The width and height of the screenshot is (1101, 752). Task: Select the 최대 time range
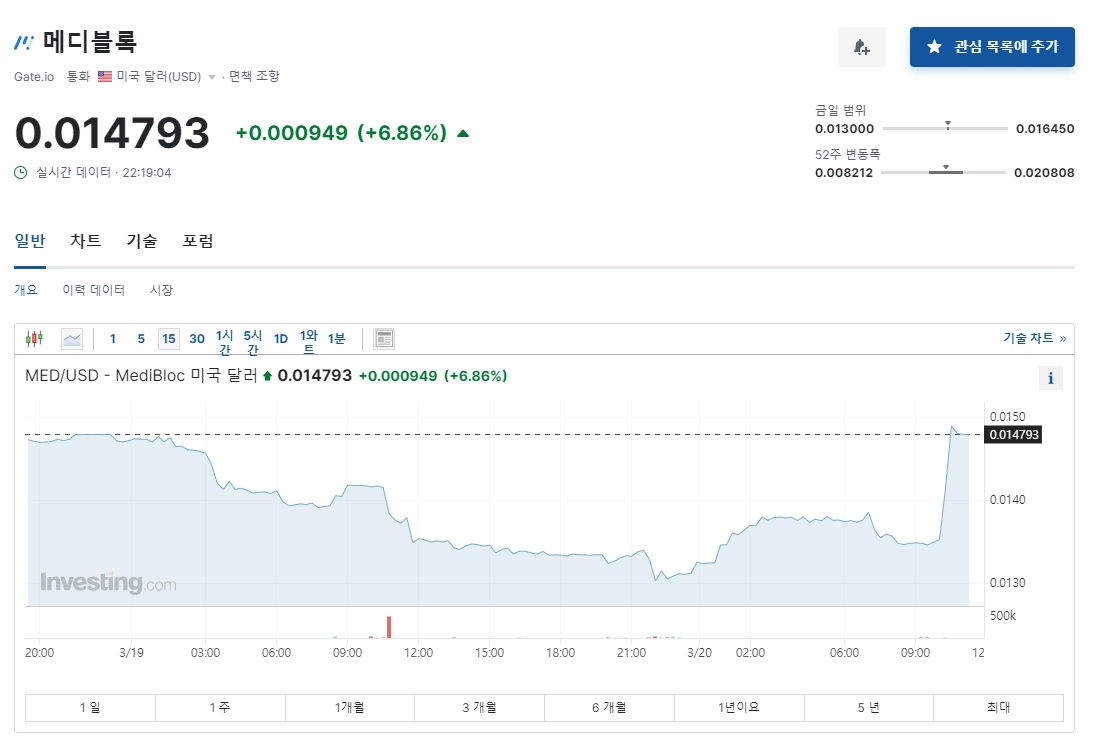(998, 708)
